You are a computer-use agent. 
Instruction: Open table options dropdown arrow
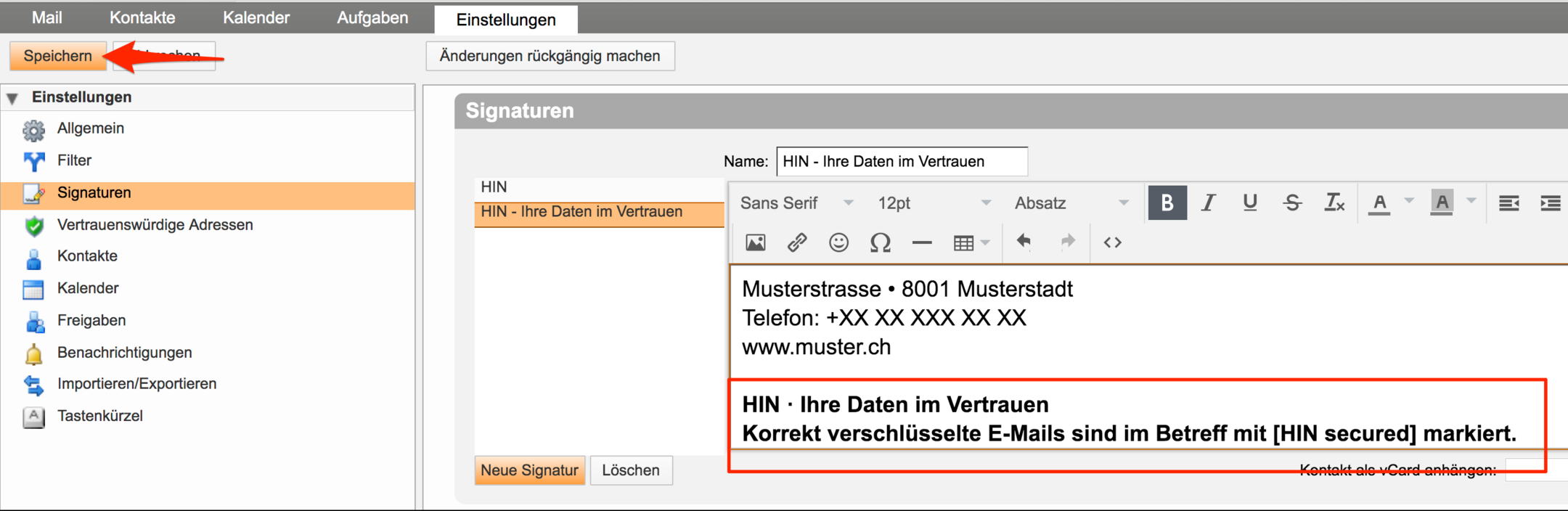985,242
